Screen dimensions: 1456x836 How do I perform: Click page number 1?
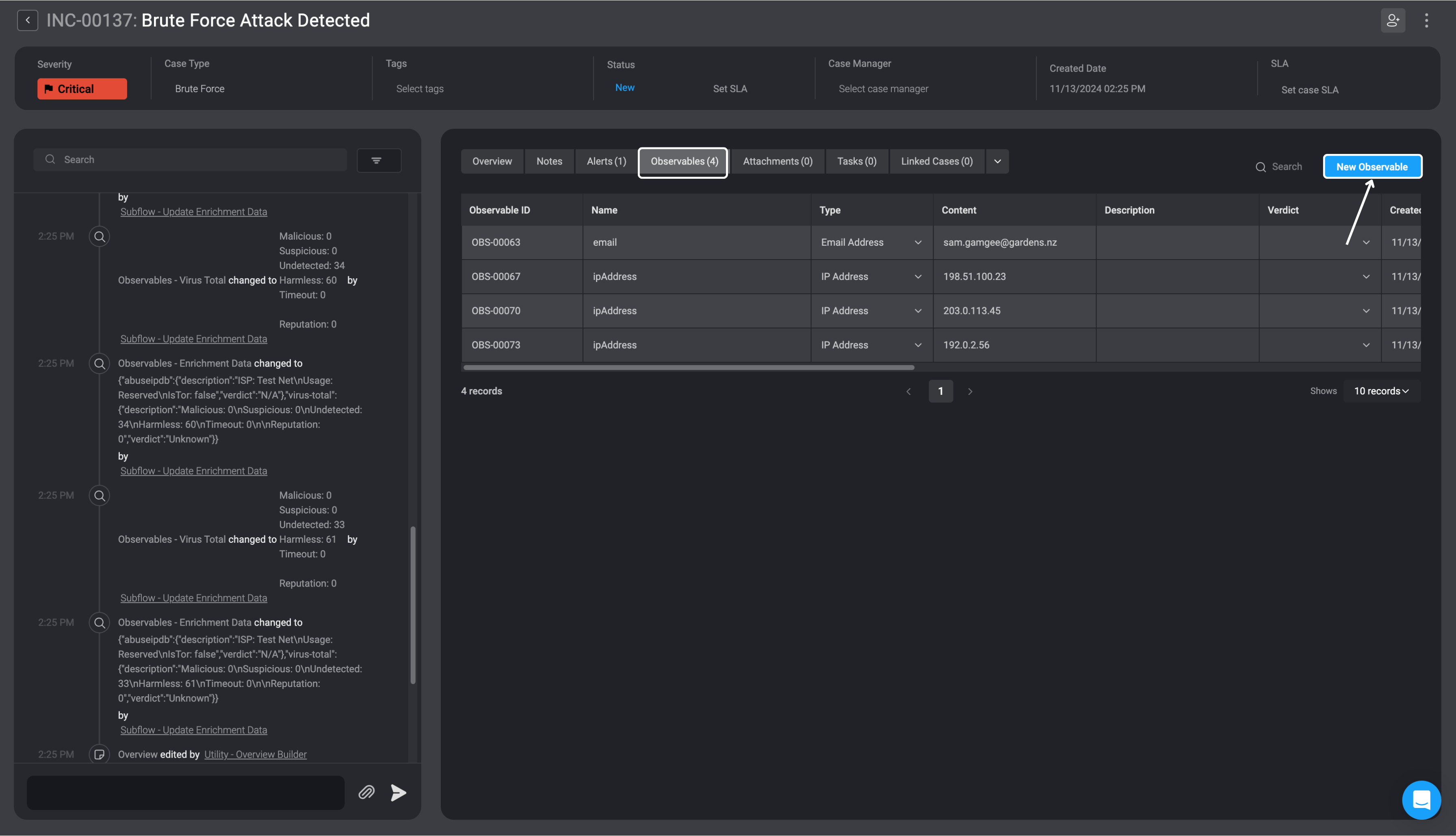[x=940, y=391]
